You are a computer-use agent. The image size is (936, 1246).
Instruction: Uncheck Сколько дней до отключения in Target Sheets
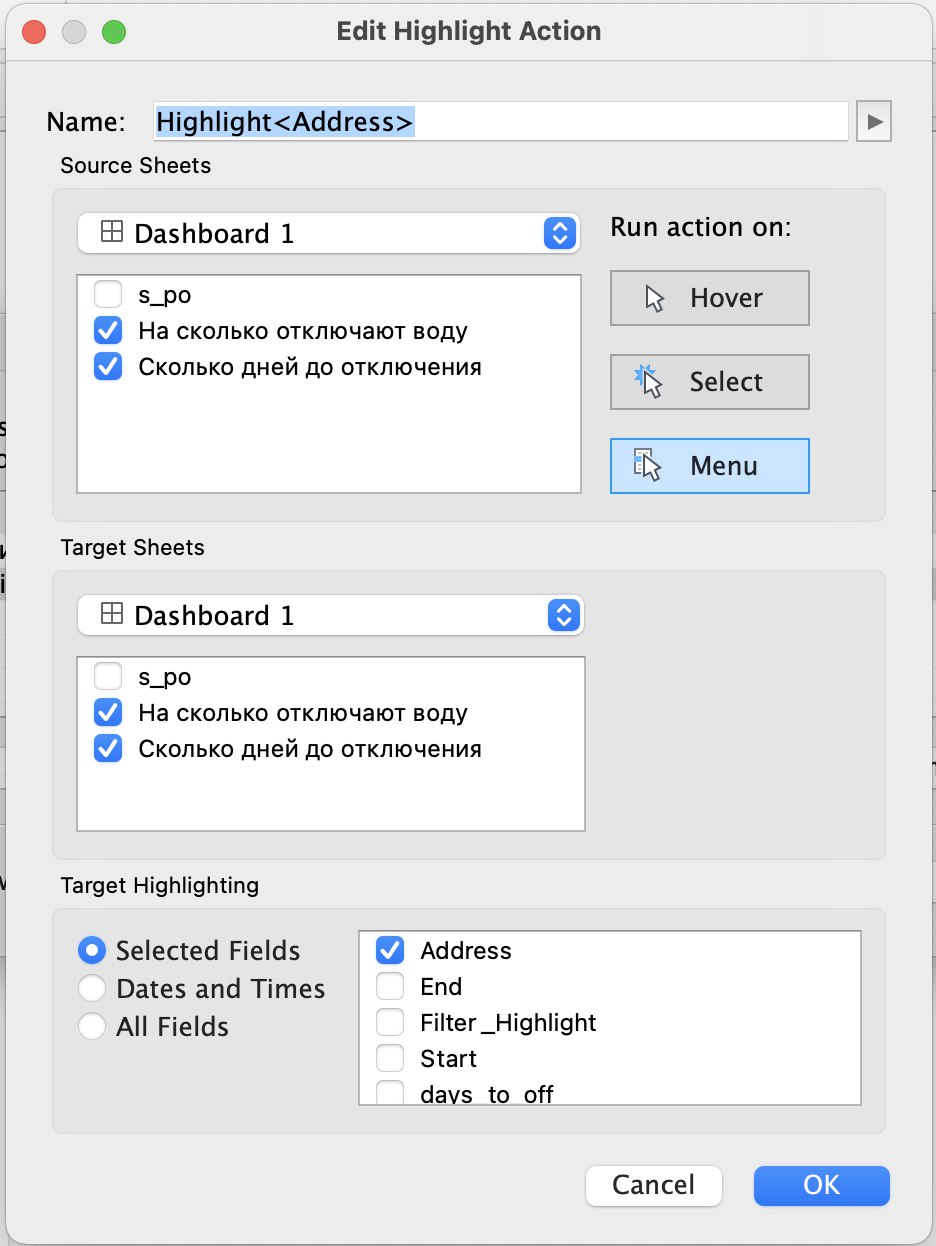pyautogui.click(x=107, y=749)
